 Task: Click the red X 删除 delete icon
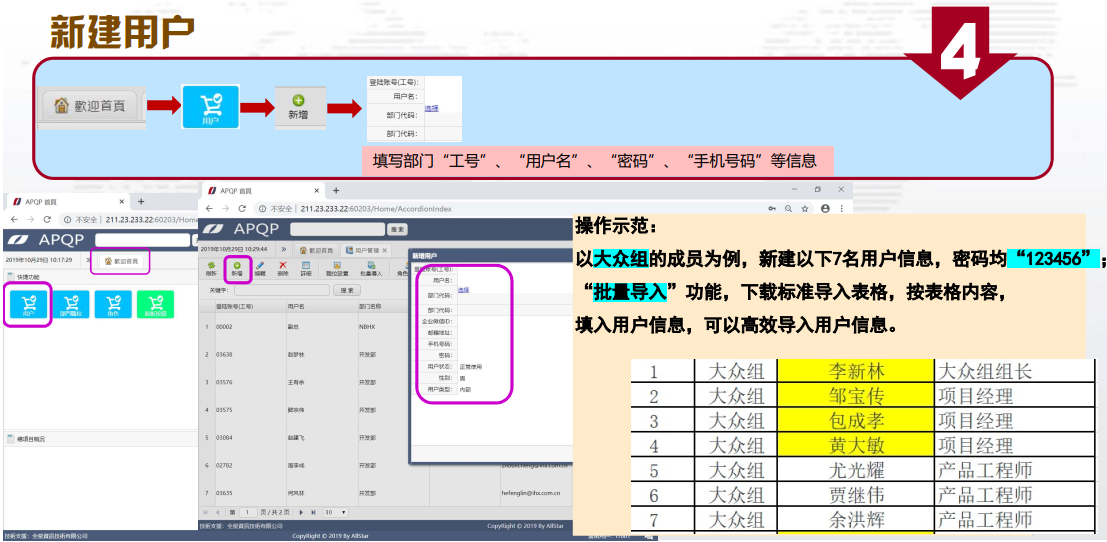pyautogui.click(x=283, y=268)
